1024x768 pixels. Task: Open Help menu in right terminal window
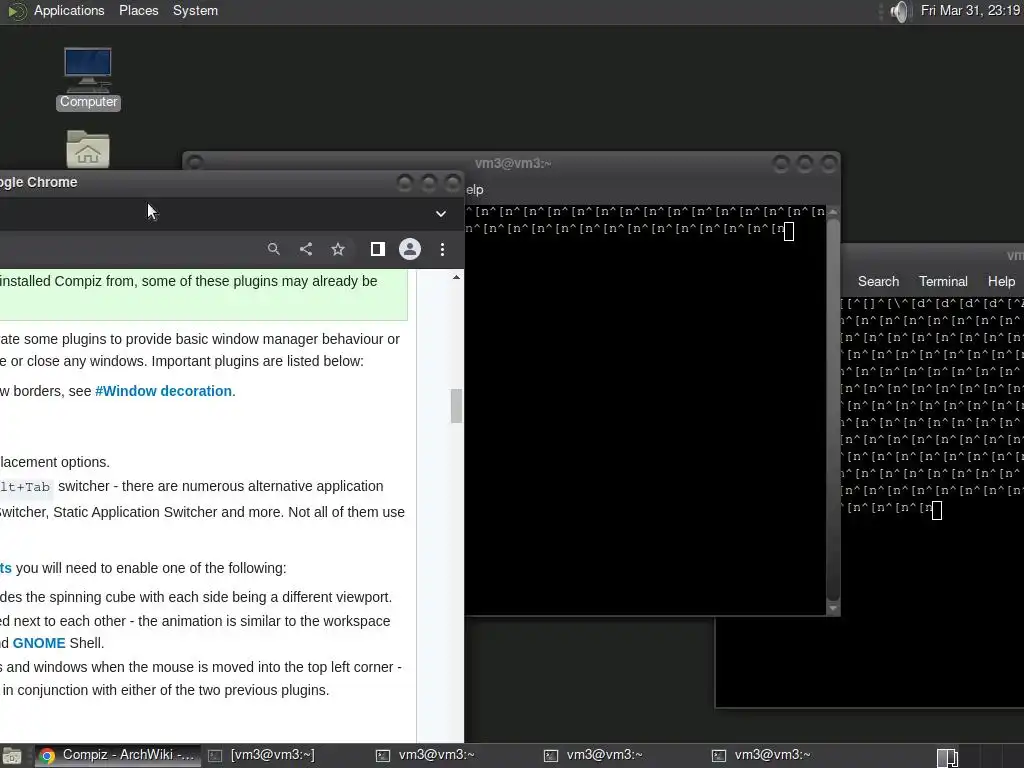(x=1001, y=281)
